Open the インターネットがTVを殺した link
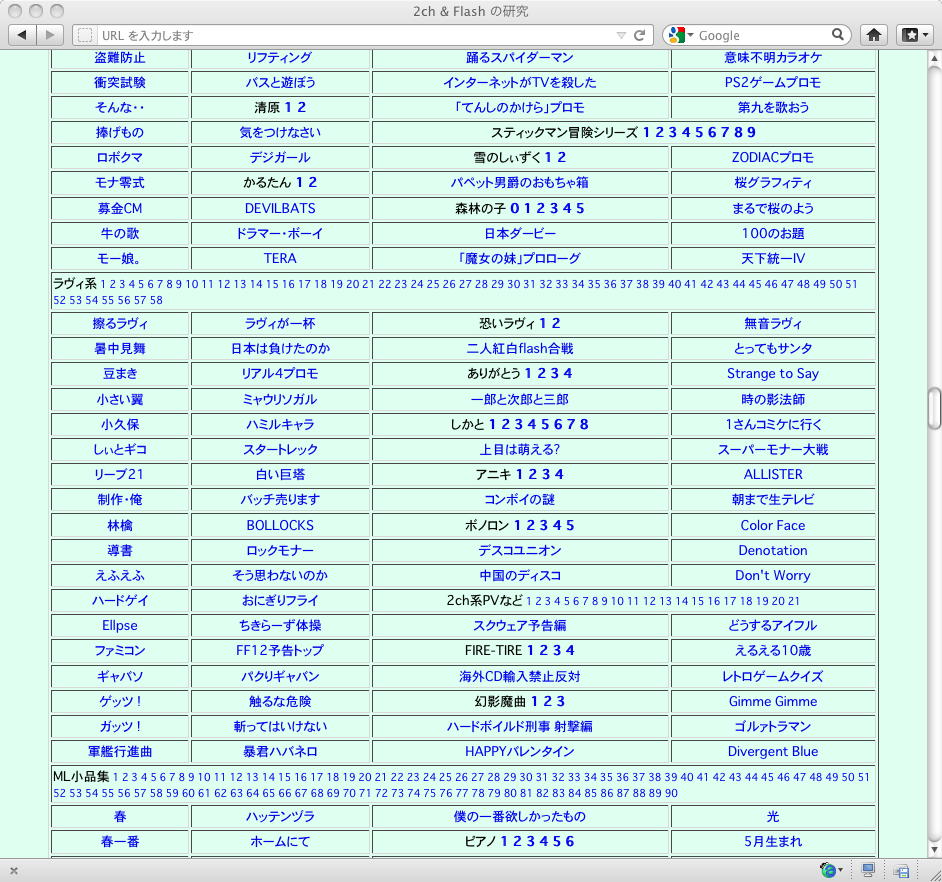The height and width of the screenshot is (882, 942). point(520,82)
